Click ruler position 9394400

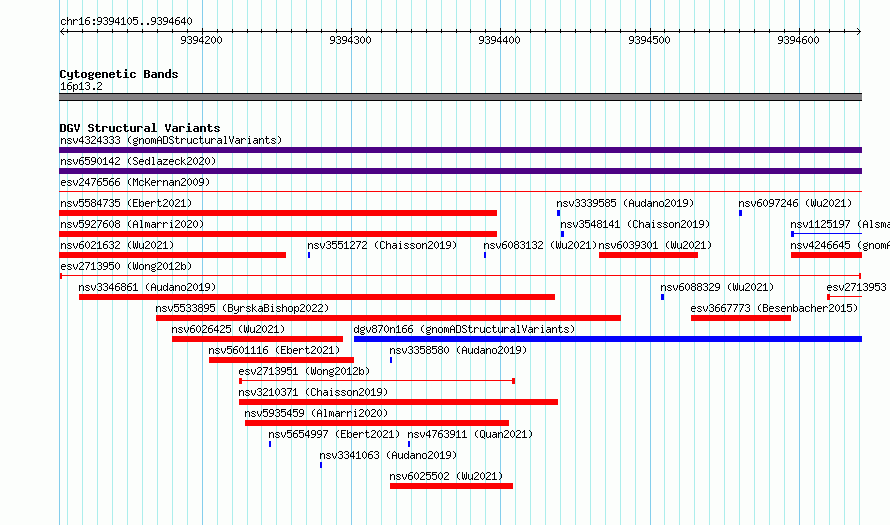click(x=499, y=40)
